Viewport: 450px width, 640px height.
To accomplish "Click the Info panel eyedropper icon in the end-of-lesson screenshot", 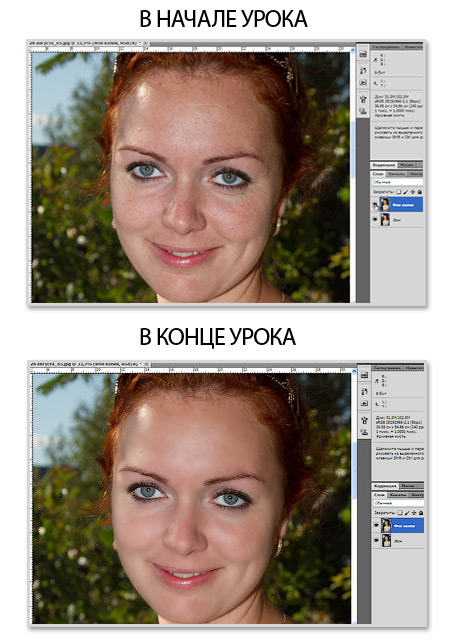I will click(376, 381).
